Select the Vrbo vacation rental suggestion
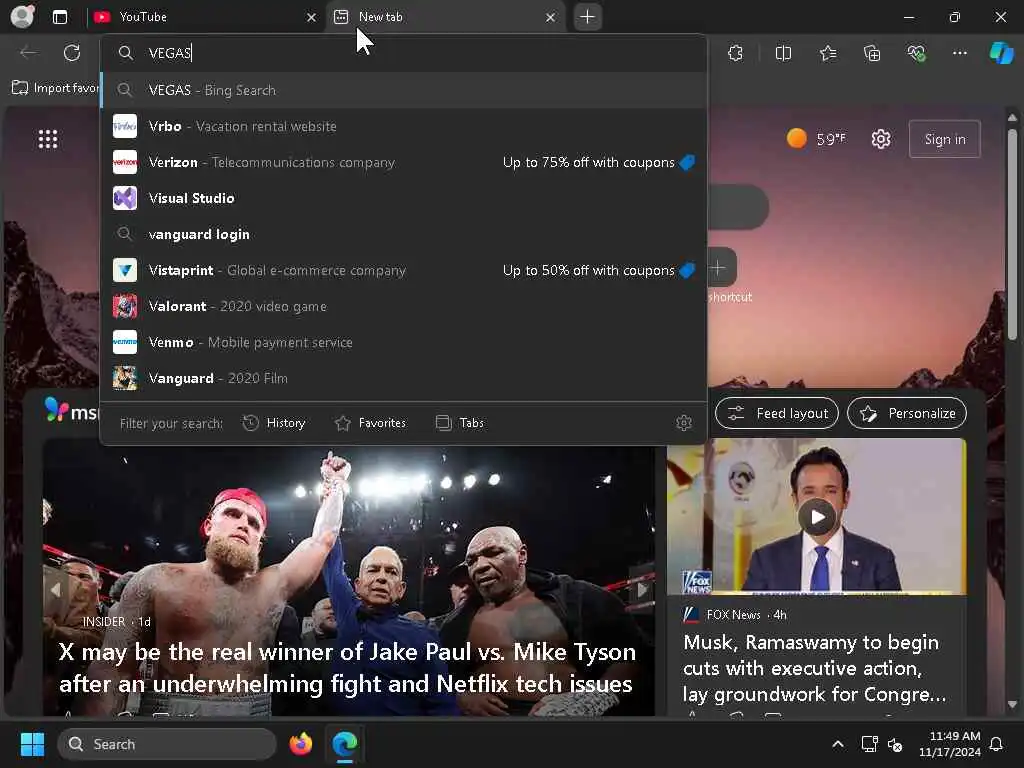1024x768 pixels. click(404, 126)
